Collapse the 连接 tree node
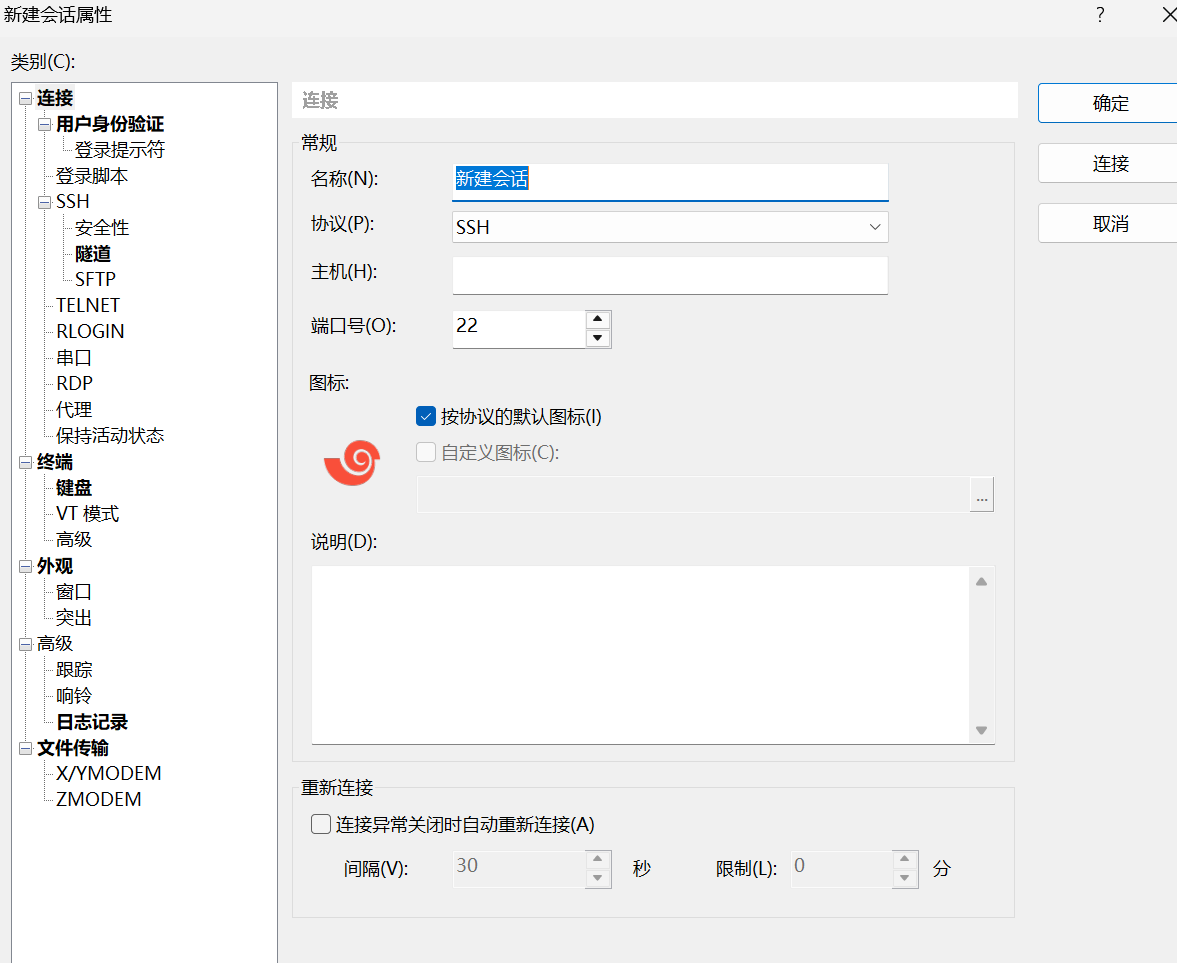The height and width of the screenshot is (963, 1177). click(26, 98)
